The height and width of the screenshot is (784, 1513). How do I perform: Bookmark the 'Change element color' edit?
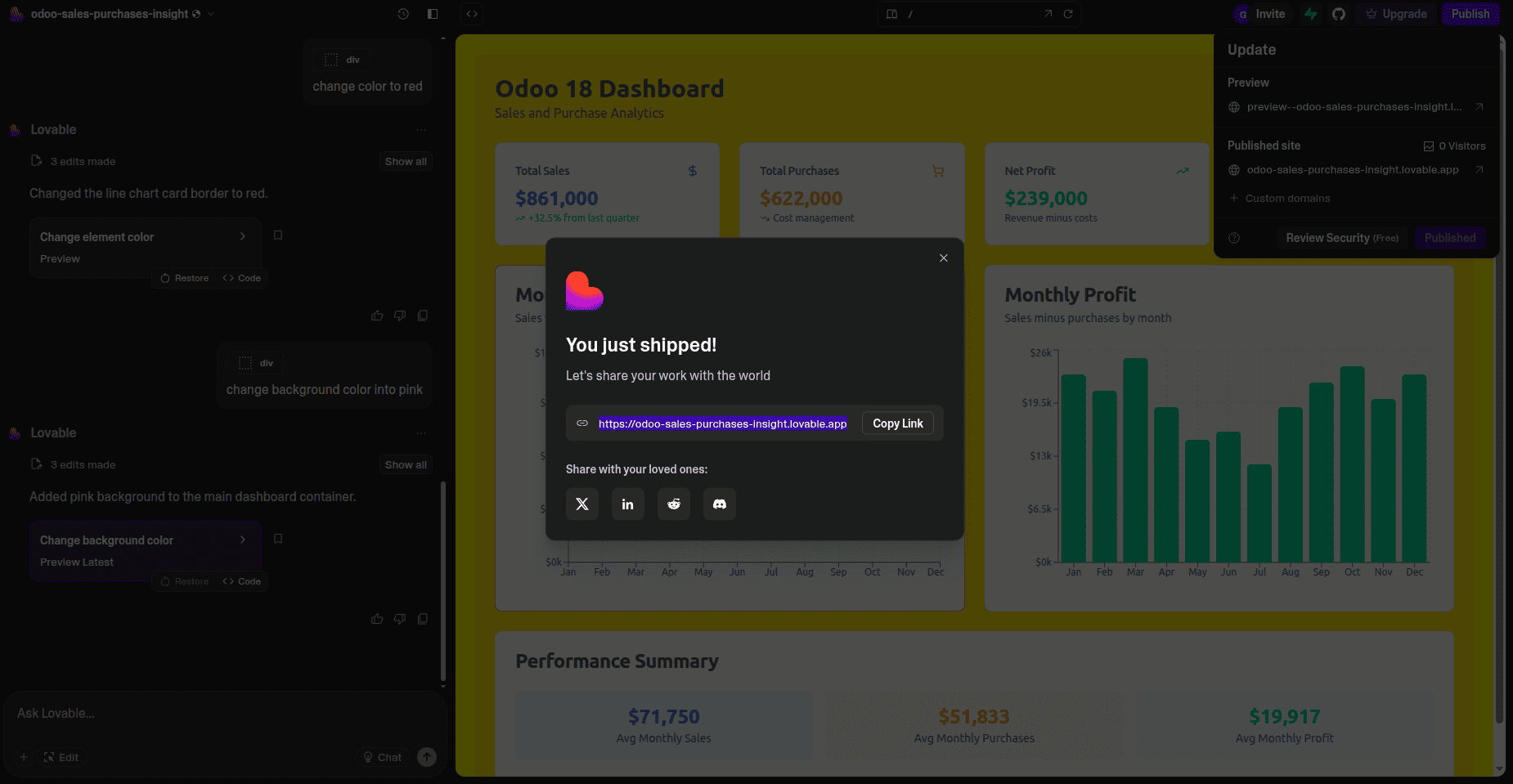coord(278,235)
